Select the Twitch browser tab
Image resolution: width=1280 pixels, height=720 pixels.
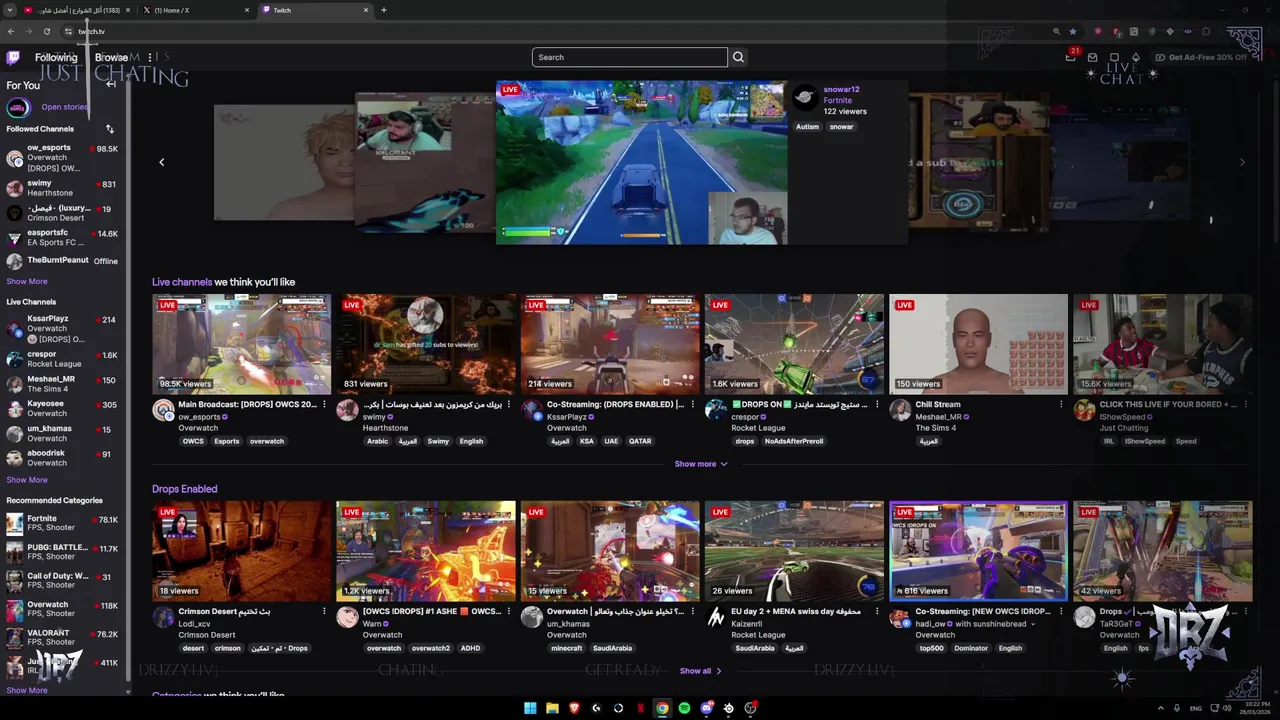pos(315,10)
